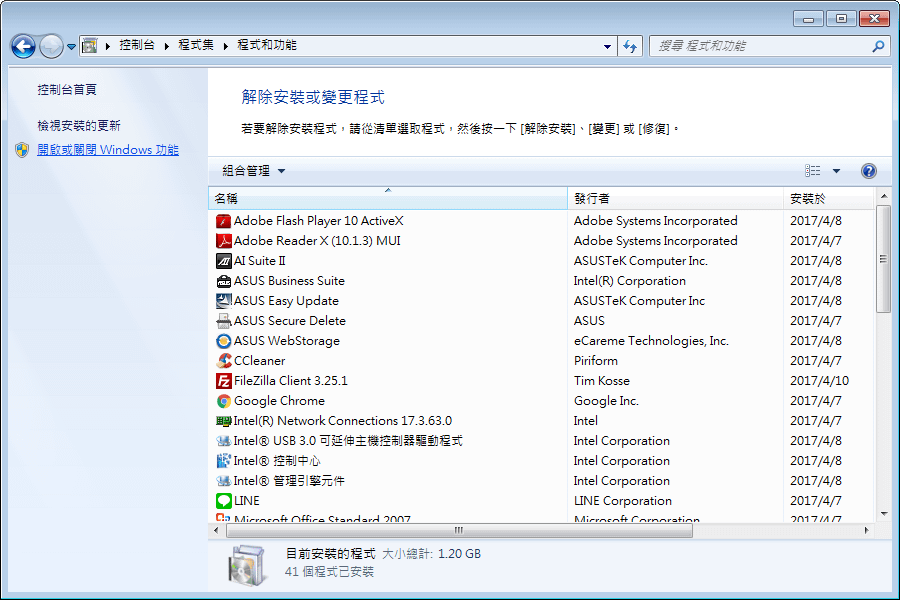Click the horizontal scrollbar left arrow
The width and height of the screenshot is (900, 600).
tap(216, 531)
